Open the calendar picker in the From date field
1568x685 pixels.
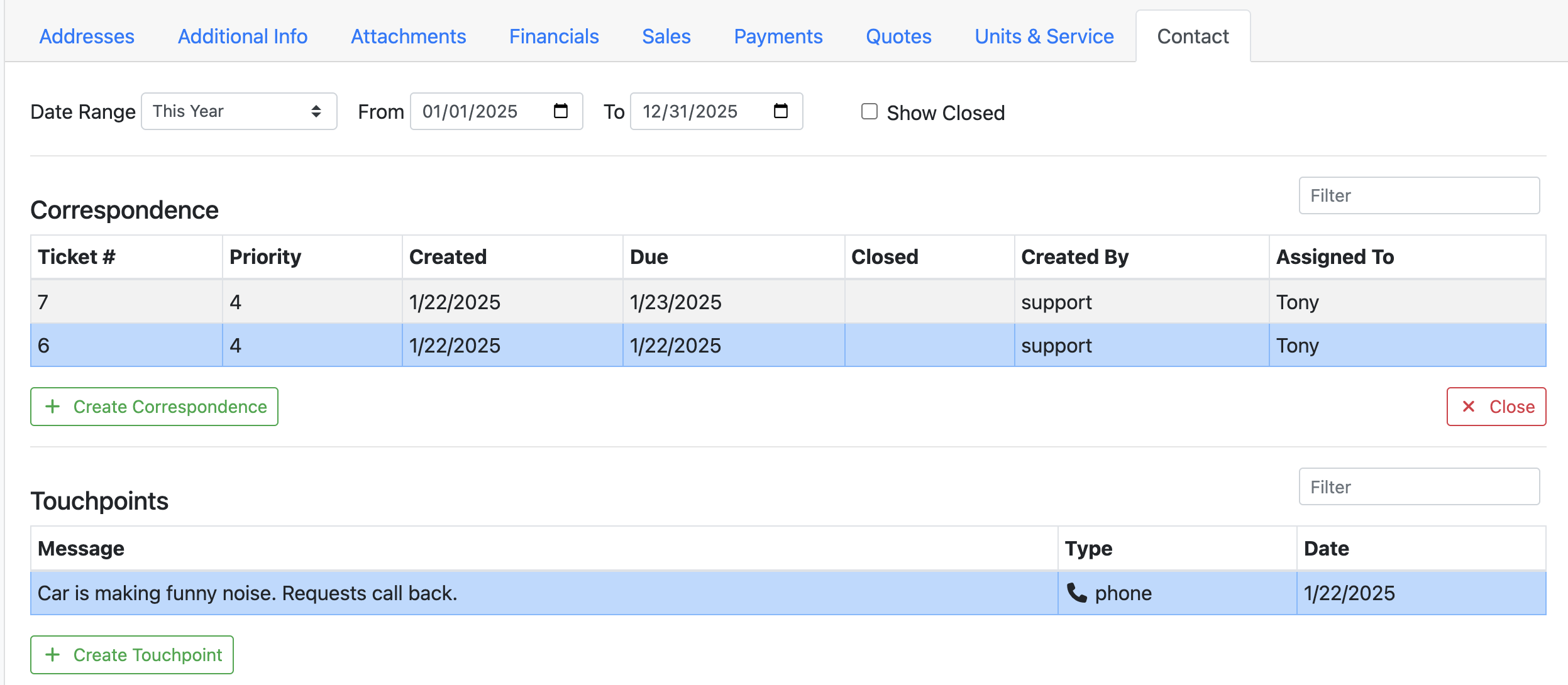[x=561, y=111]
